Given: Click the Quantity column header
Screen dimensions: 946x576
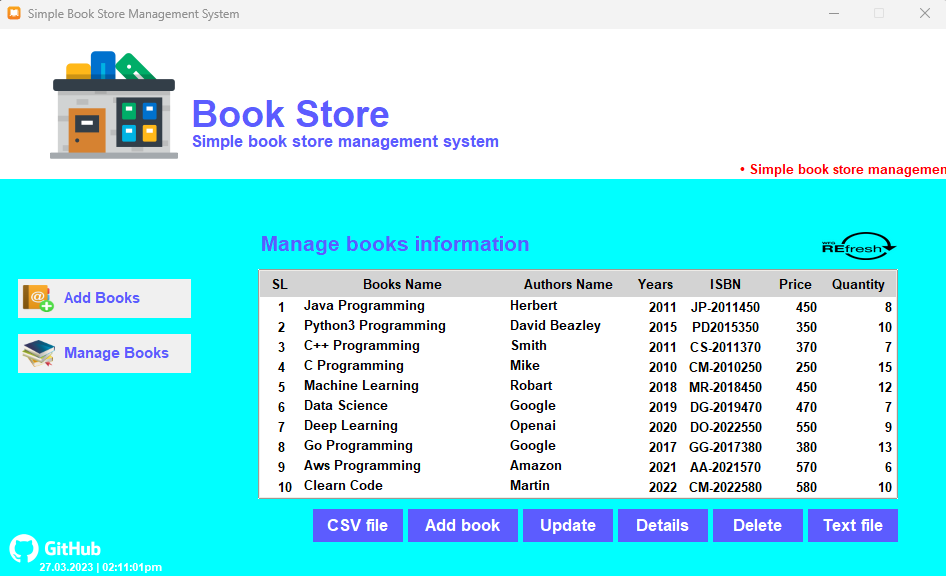Looking at the screenshot, I should (858, 285).
